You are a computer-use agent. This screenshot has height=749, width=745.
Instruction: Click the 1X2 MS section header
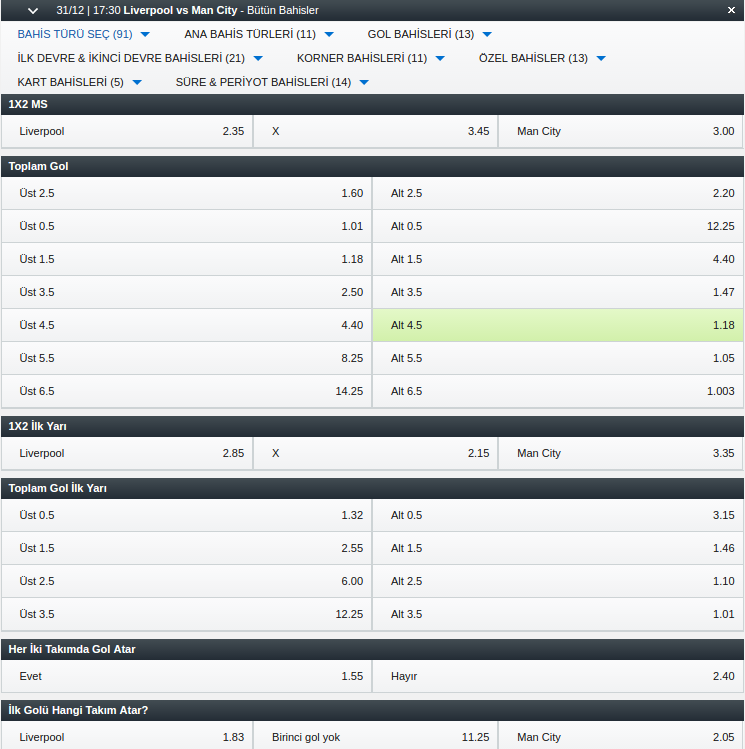tap(372, 104)
